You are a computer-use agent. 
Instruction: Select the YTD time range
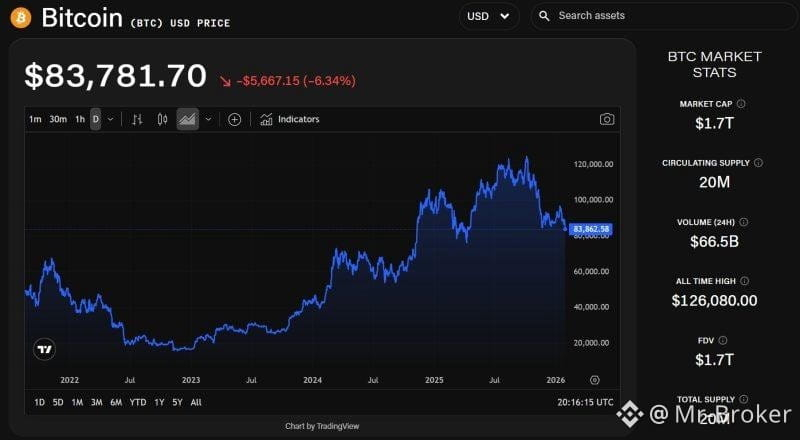pyautogui.click(x=138, y=402)
